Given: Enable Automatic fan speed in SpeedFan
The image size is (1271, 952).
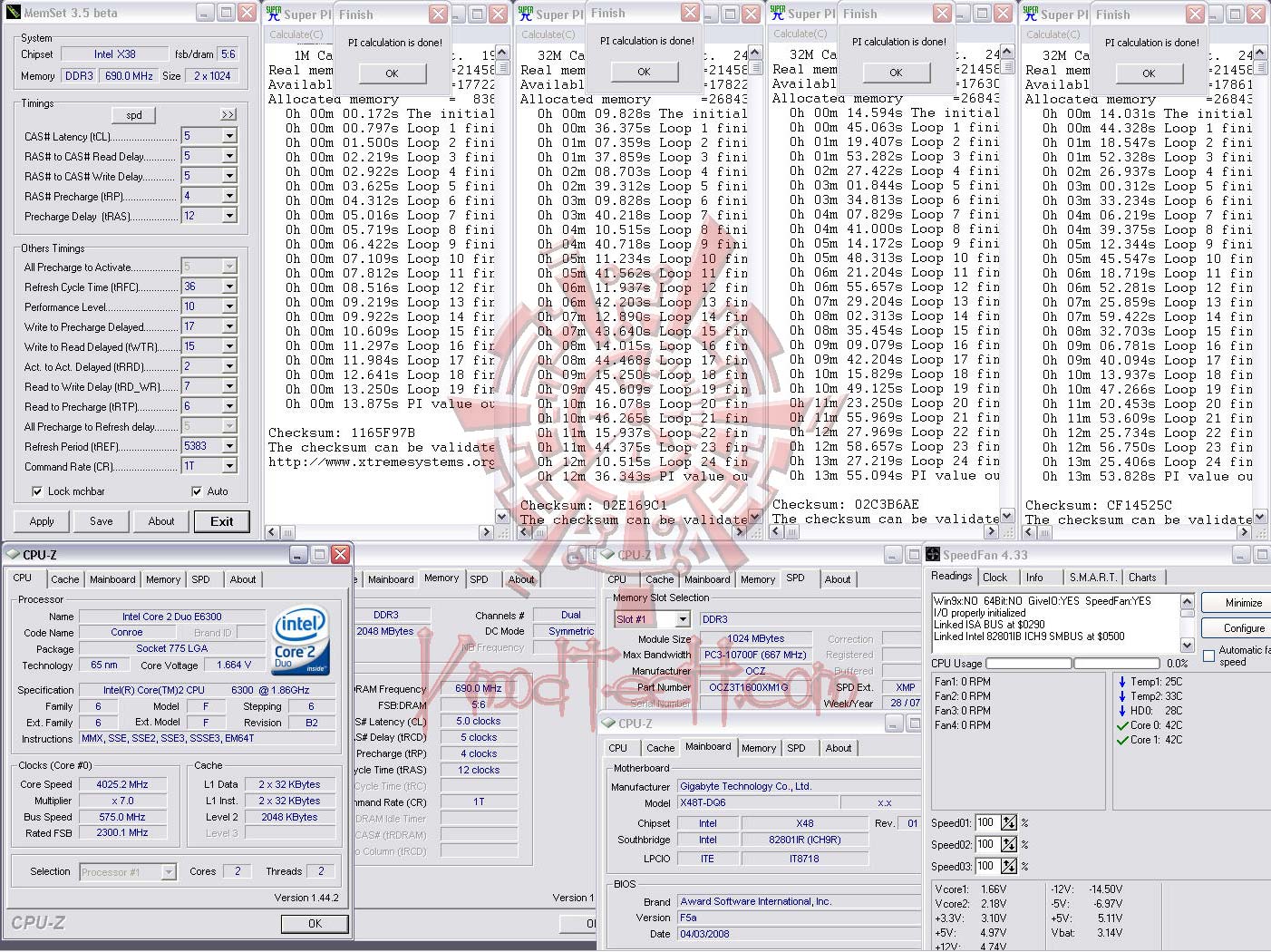Looking at the screenshot, I should [1208, 656].
